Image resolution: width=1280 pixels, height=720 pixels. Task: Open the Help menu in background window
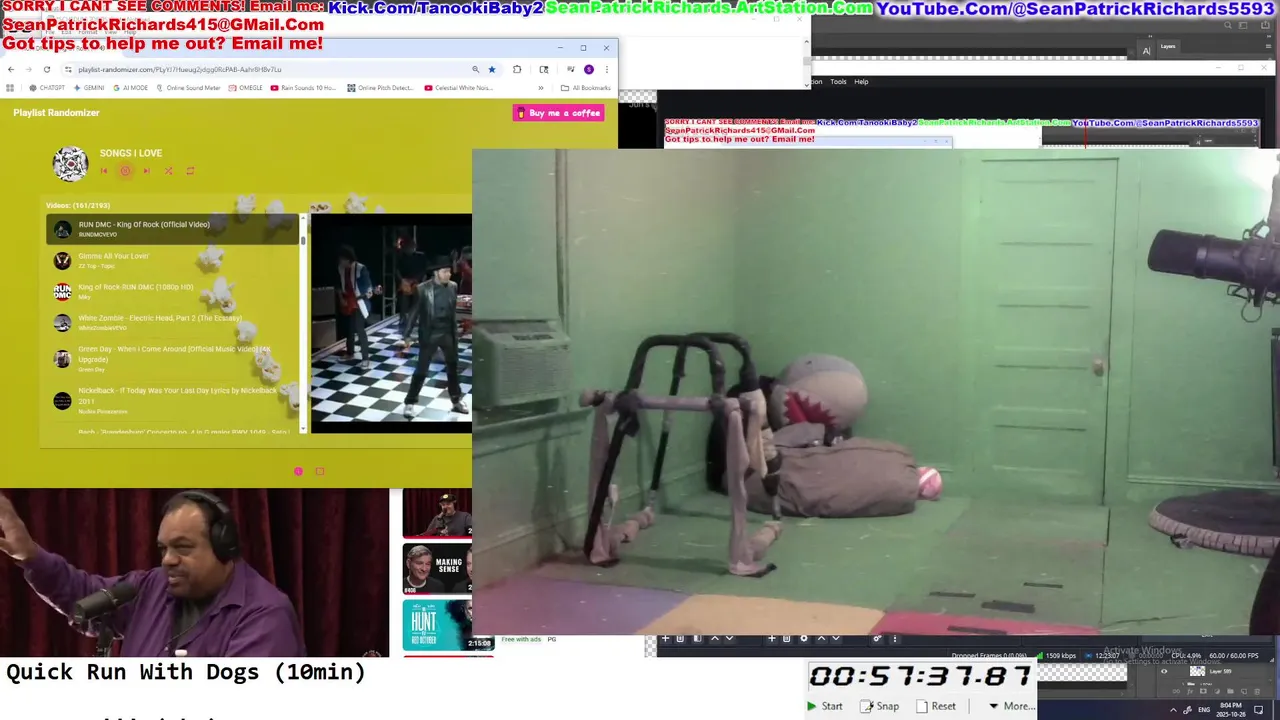(861, 82)
